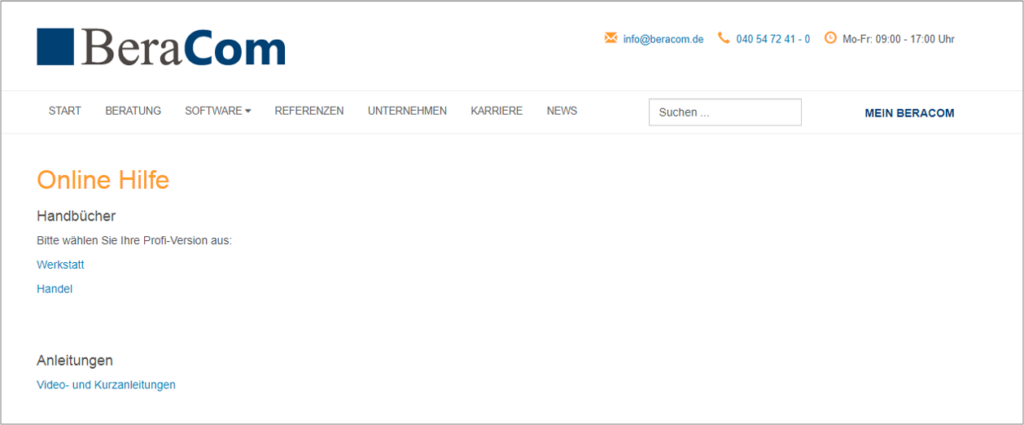The width and height of the screenshot is (1024, 425).
Task: Visit the NEWS page
Action: point(562,111)
